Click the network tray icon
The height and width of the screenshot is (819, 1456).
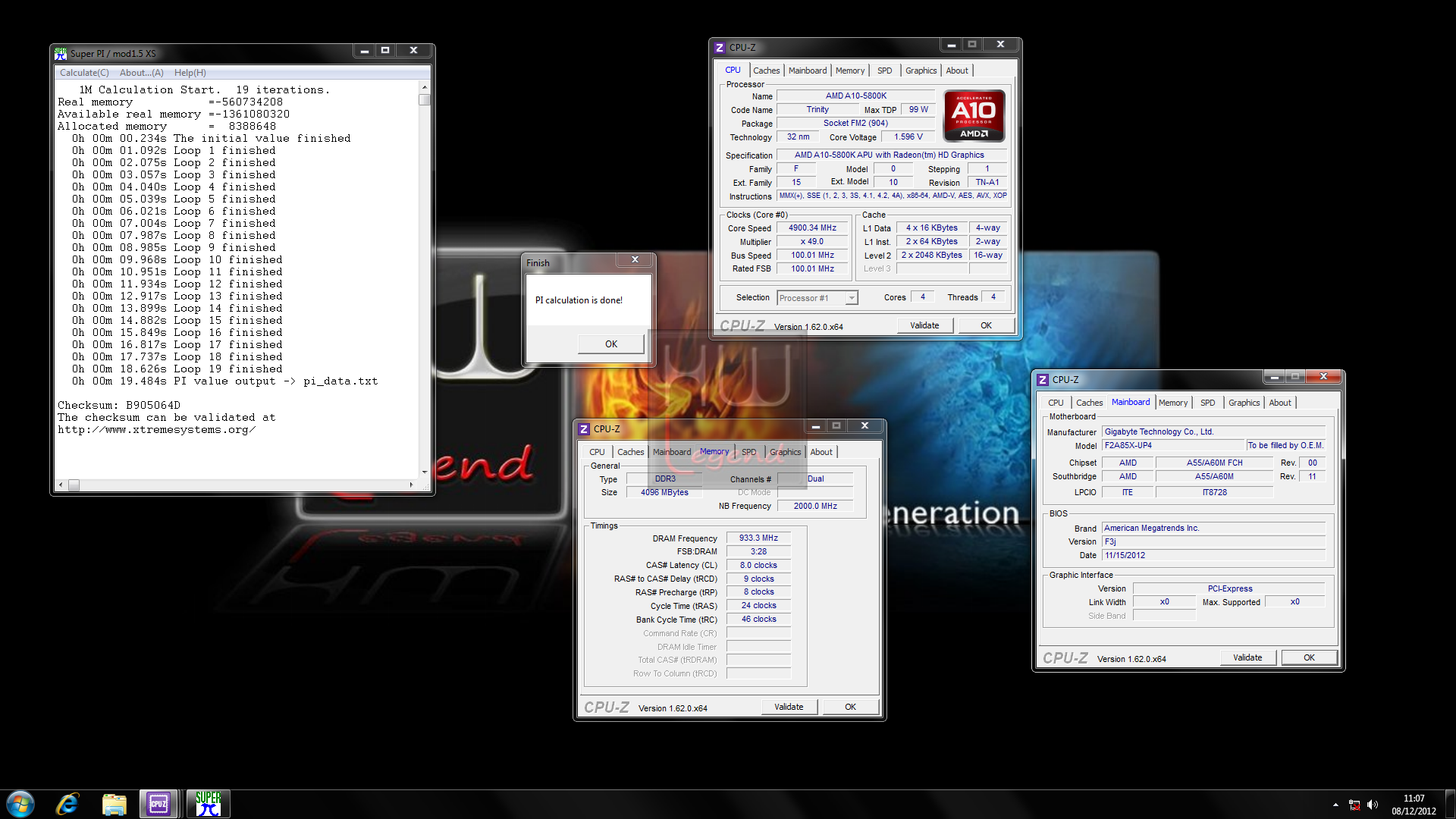tap(1354, 805)
